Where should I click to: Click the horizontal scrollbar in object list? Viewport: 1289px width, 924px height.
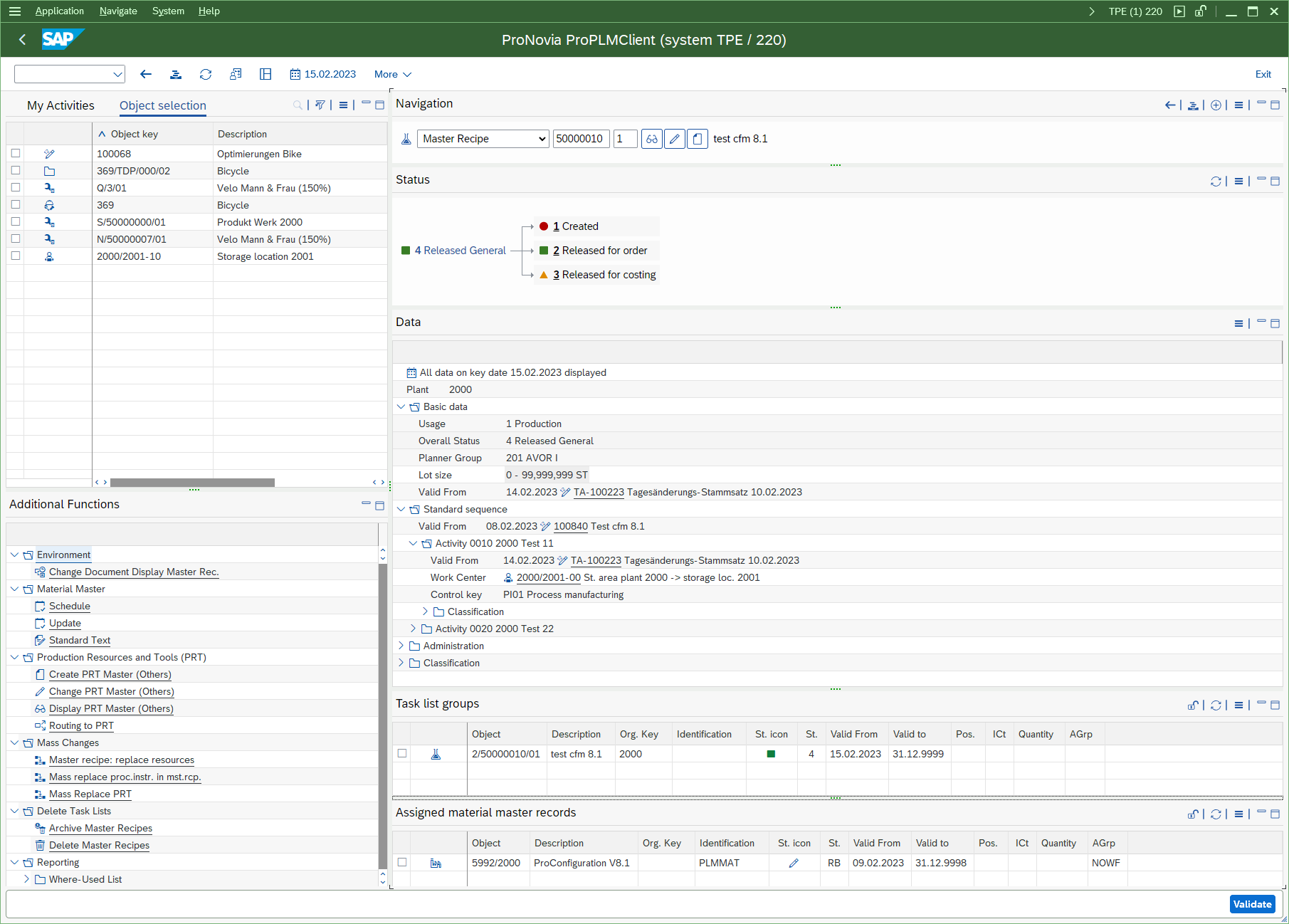pos(192,483)
